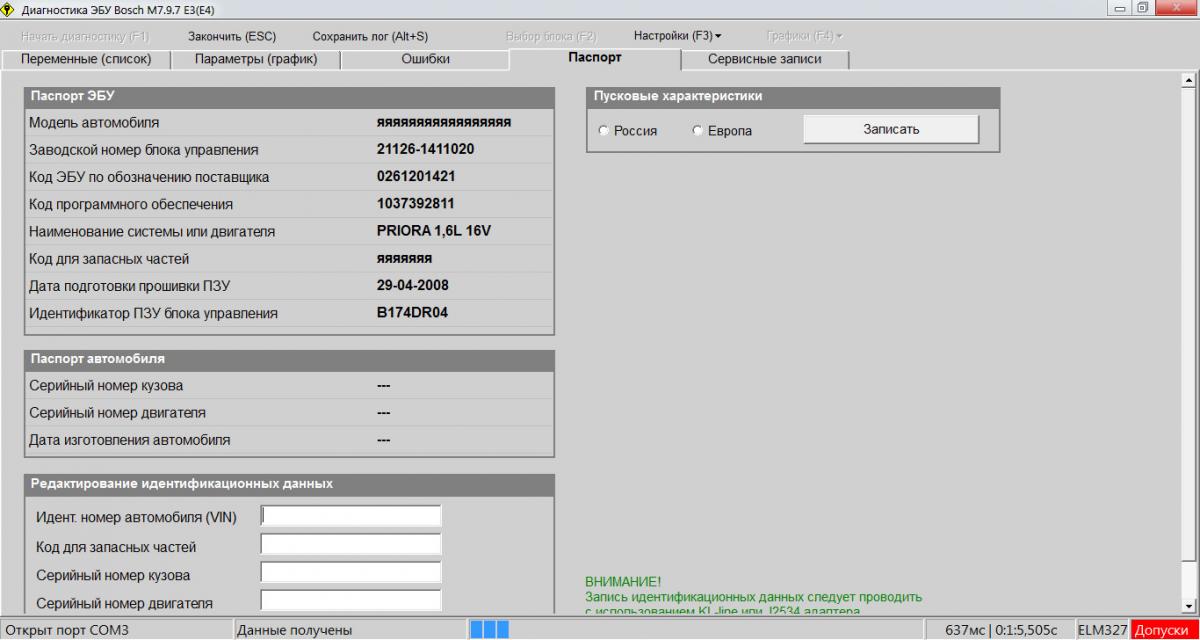Image resolution: width=1200 pixels, height=640 pixels.
Task: Focus the Серийный номер двигателя input field
Action: pyautogui.click(x=351, y=600)
